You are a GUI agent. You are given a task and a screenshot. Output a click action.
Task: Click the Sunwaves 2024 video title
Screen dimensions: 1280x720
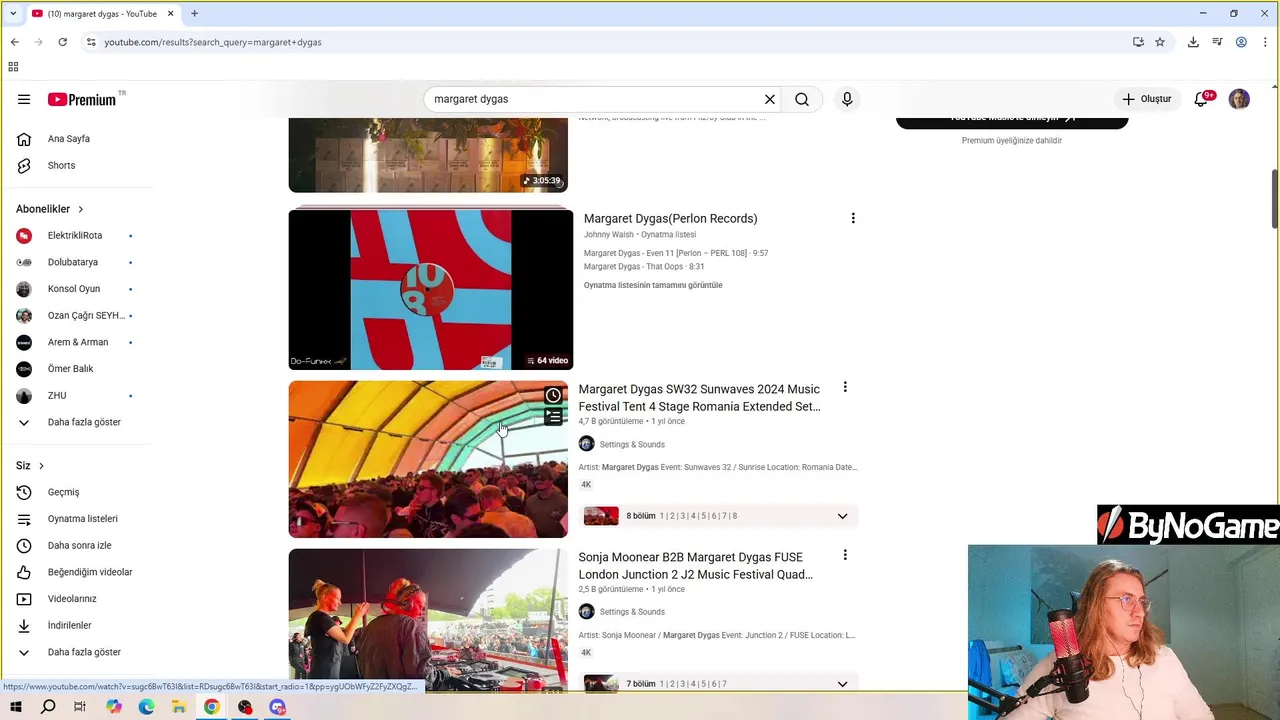pyautogui.click(x=699, y=398)
